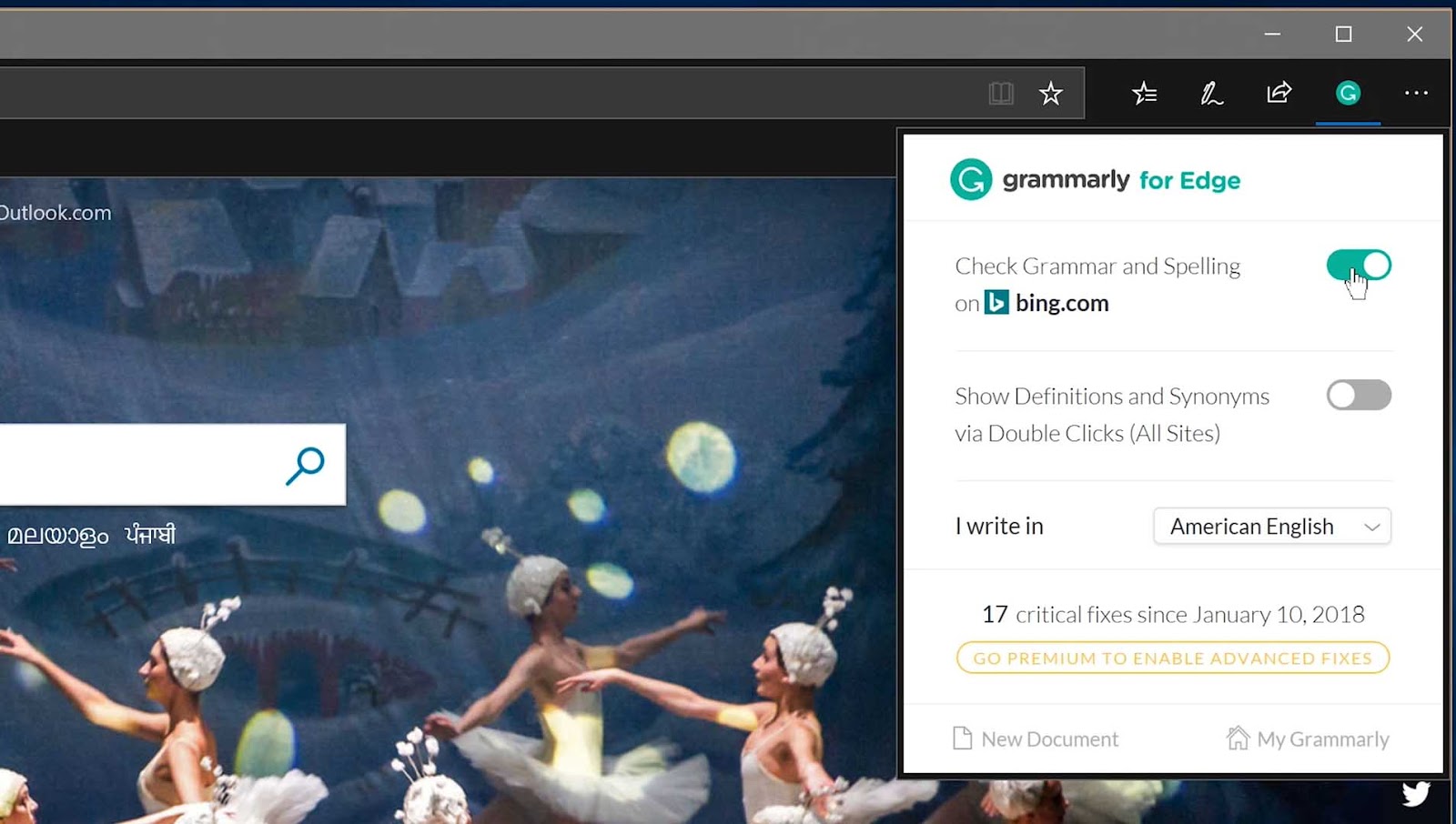1456x824 pixels.
Task: Open the Hub favorites list icon
Action: click(x=1144, y=93)
